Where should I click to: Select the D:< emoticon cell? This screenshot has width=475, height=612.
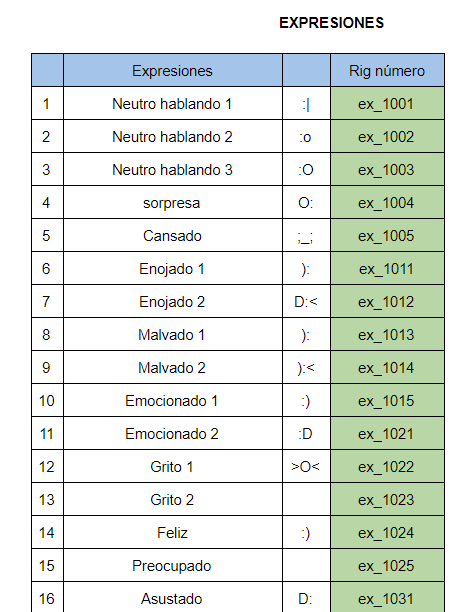coord(306,301)
